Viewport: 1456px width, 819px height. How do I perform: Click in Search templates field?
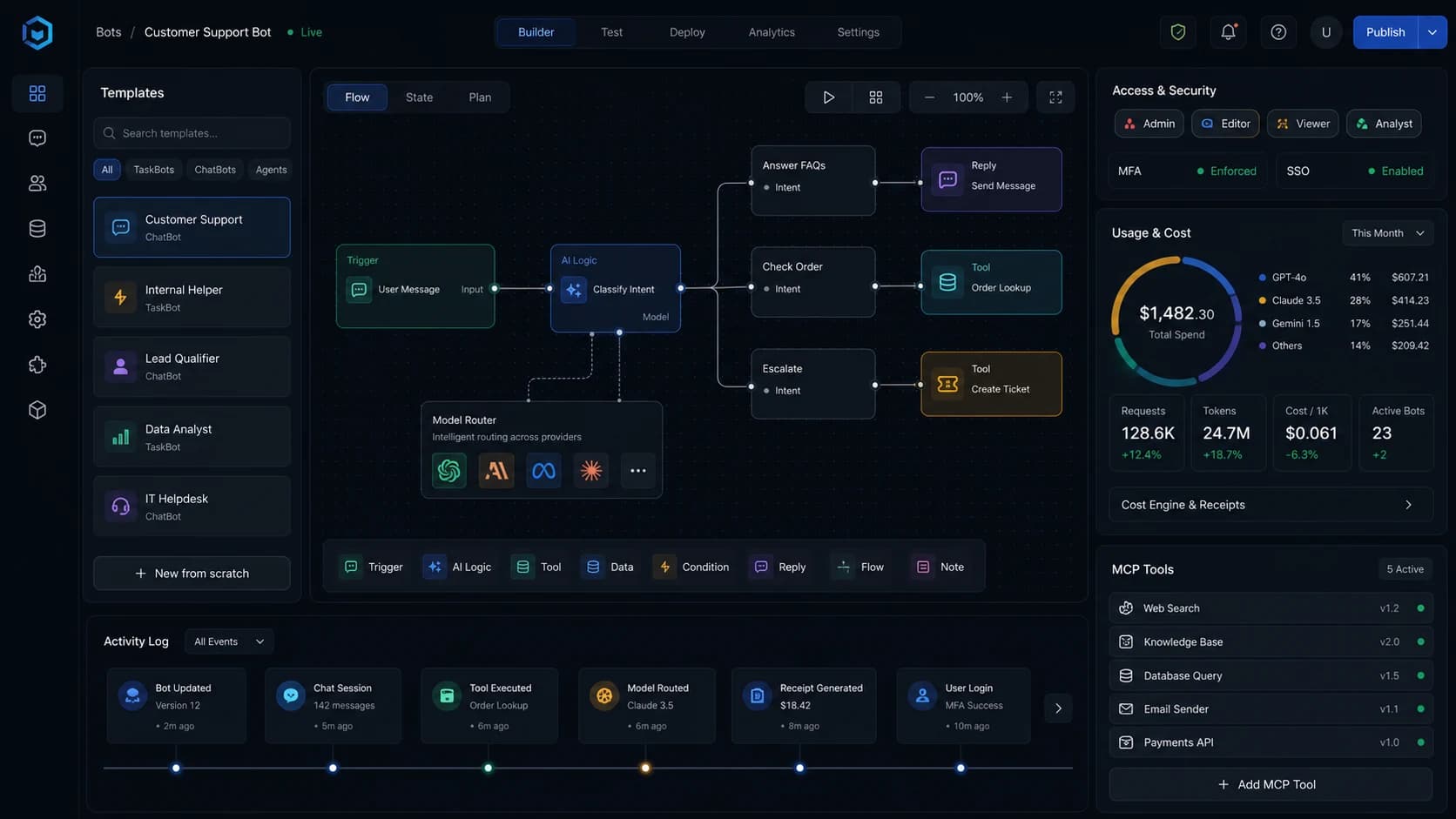192,133
